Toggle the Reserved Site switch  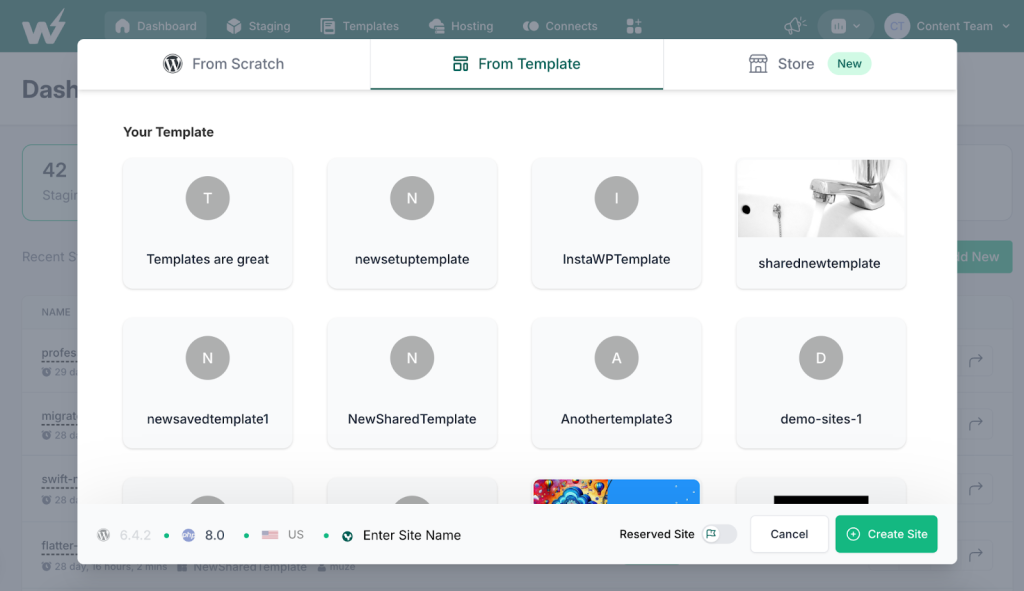719,534
